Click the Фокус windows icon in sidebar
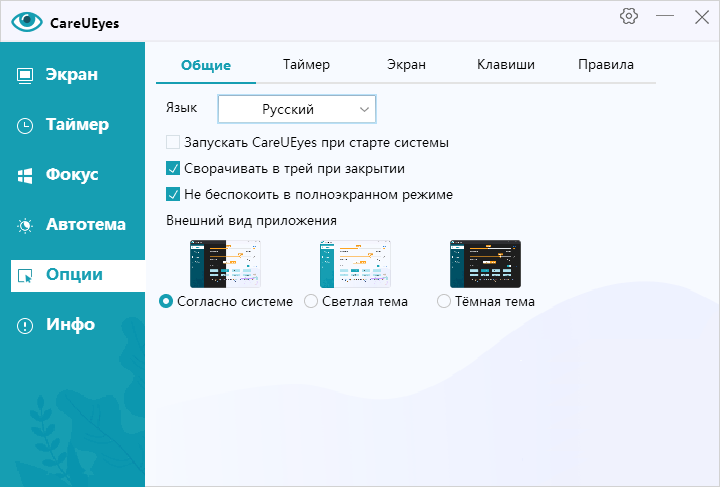Viewport: 720px width, 487px height. (26, 175)
